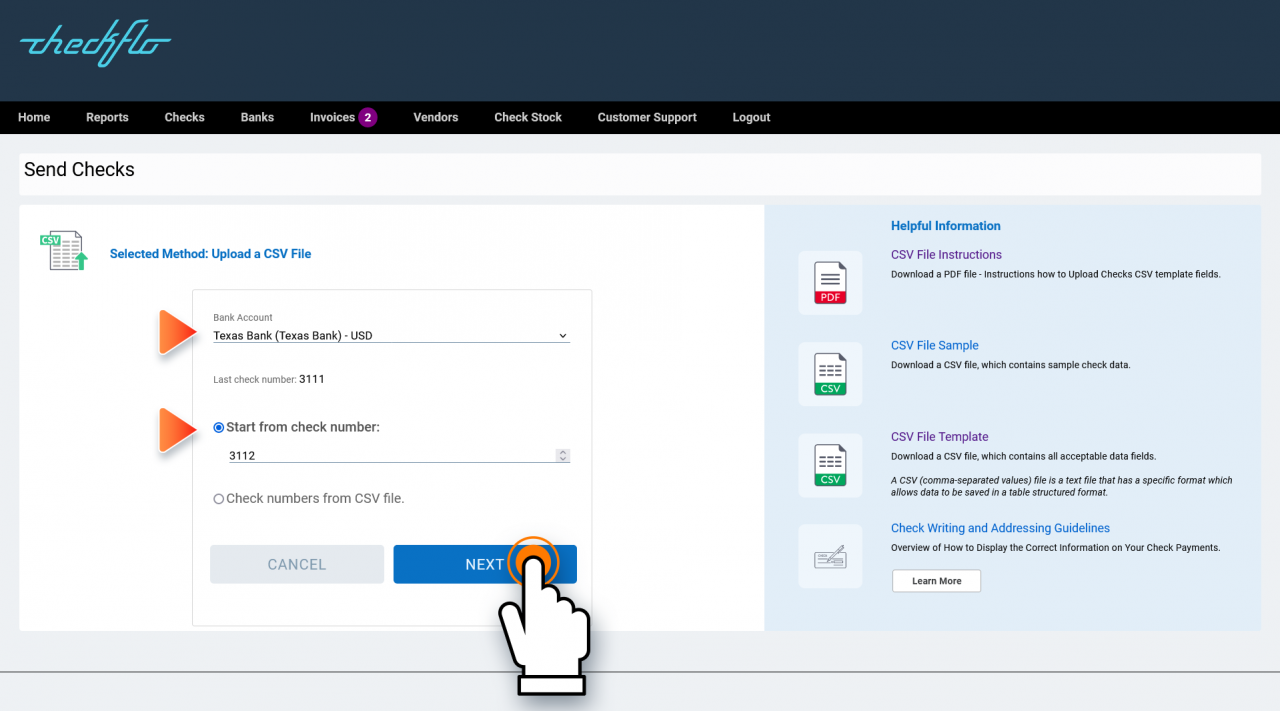The width and height of the screenshot is (1280, 711).
Task: Click the CSV File Template icon
Action: 830,465
